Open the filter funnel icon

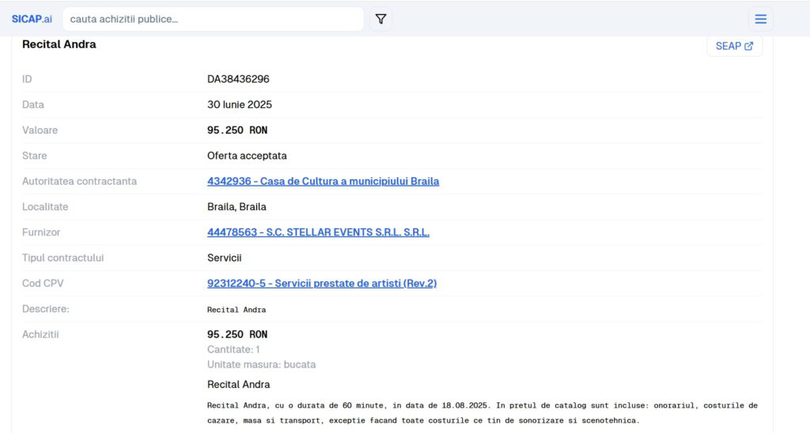(x=381, y=19)
